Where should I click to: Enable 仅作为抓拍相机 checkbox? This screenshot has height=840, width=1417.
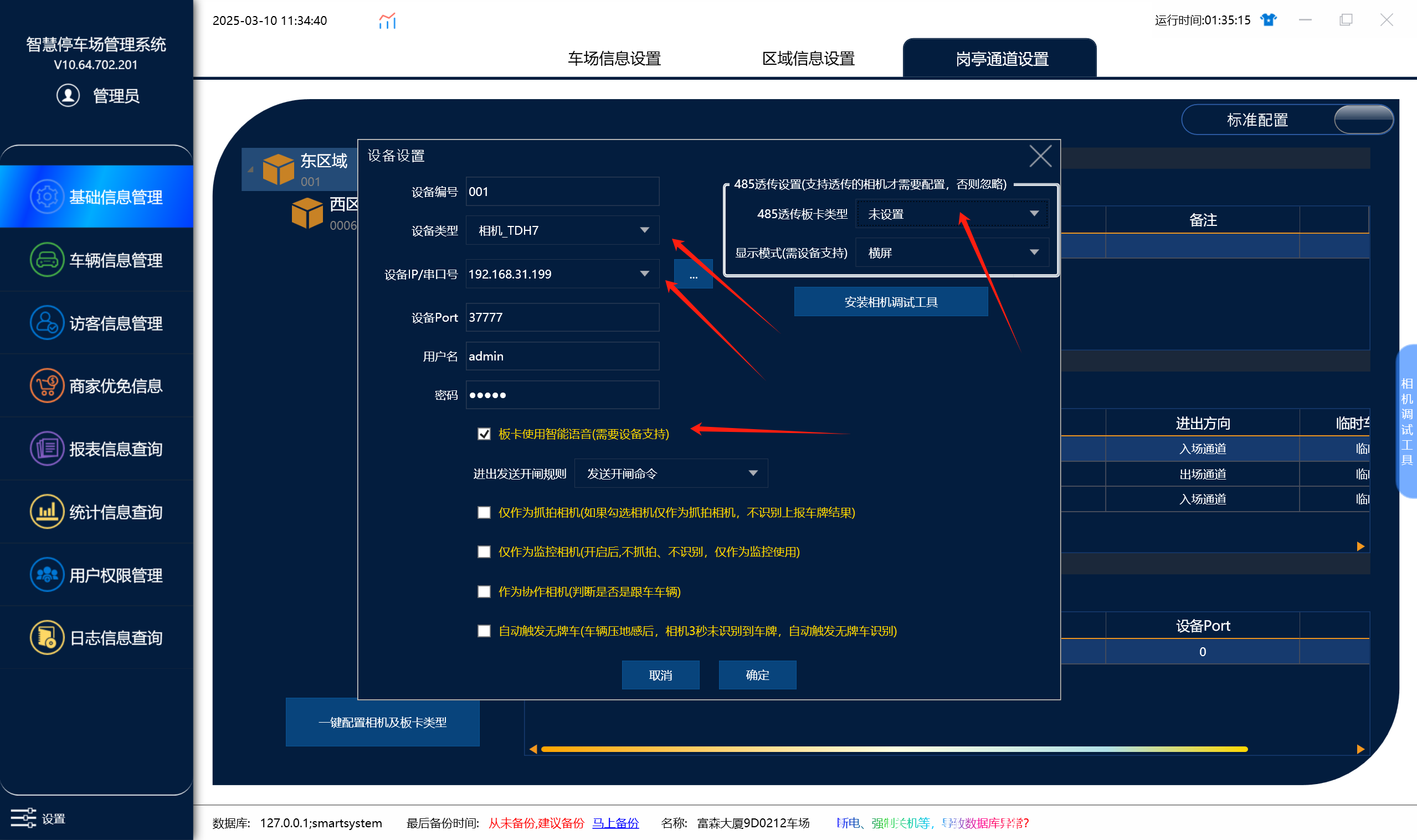484,513
